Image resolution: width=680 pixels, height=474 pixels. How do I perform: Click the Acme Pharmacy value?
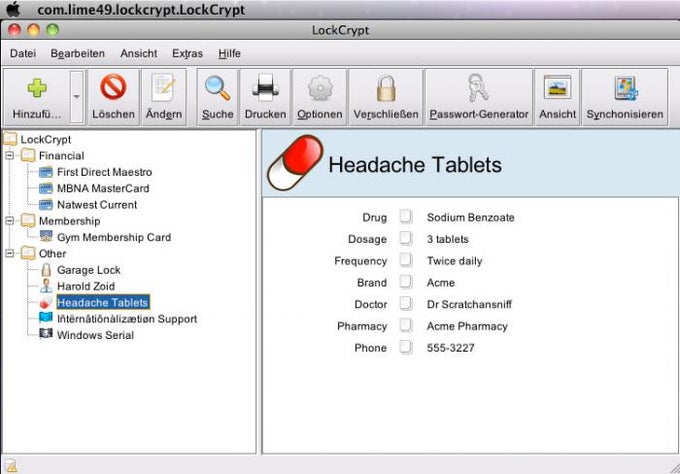tap(467, 326)
